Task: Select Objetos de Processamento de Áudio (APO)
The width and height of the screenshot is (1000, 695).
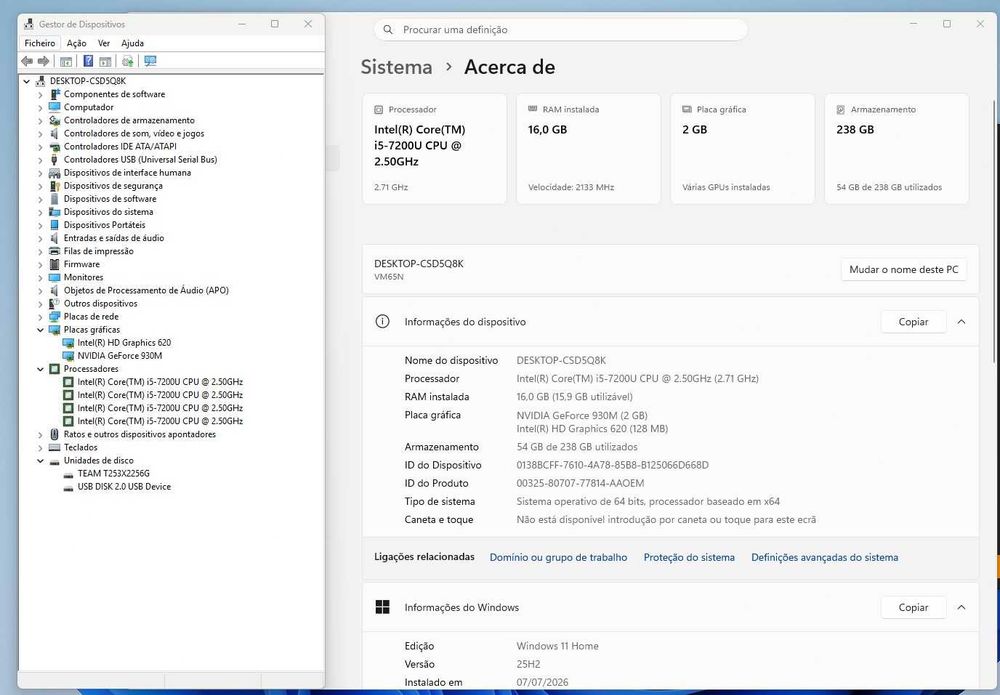Action: tap(146, 290)
